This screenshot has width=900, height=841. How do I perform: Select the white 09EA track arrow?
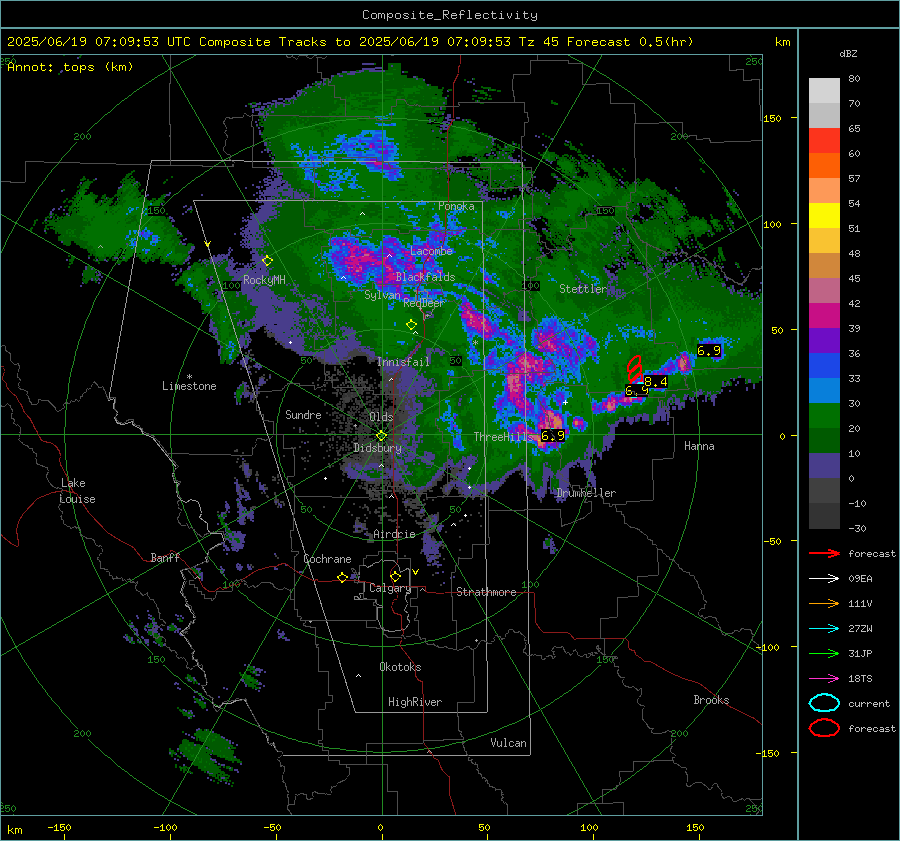[x=824, y=579]
